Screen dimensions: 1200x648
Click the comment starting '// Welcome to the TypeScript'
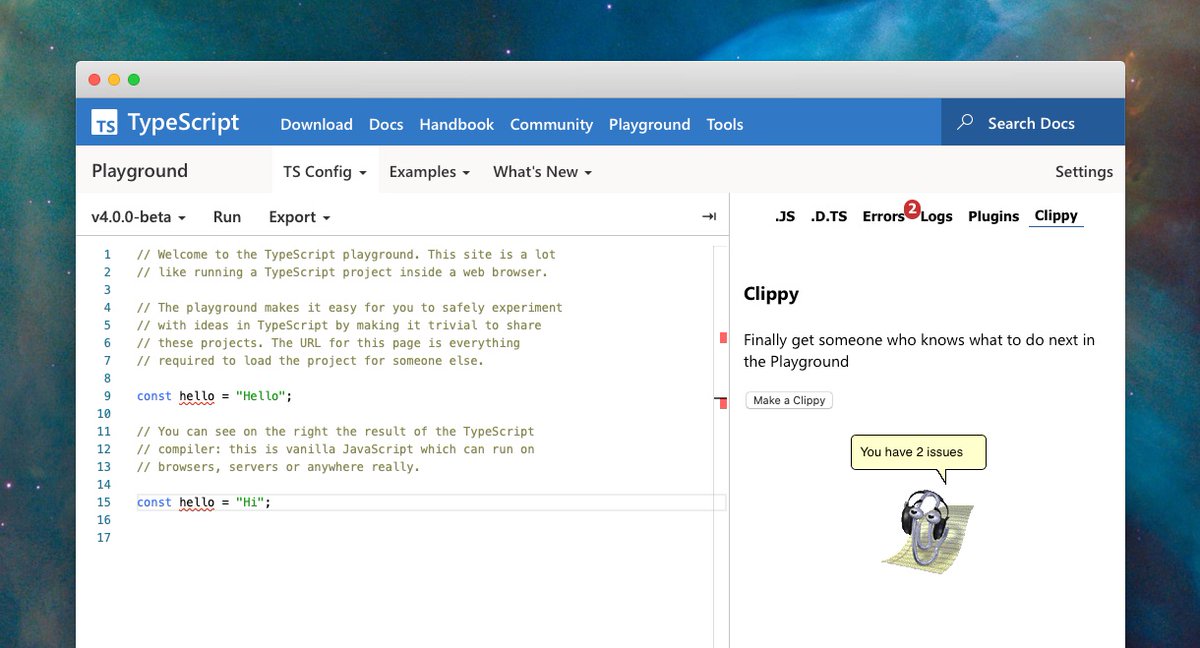coord(346,254)
